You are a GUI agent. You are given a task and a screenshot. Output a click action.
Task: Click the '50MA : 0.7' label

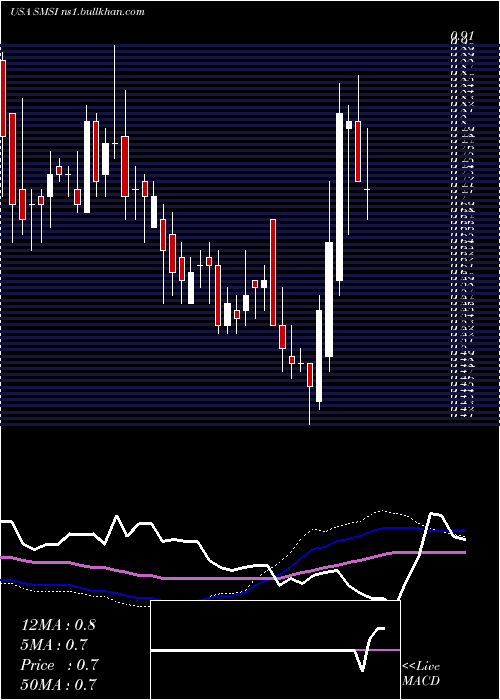click(59, 685)
